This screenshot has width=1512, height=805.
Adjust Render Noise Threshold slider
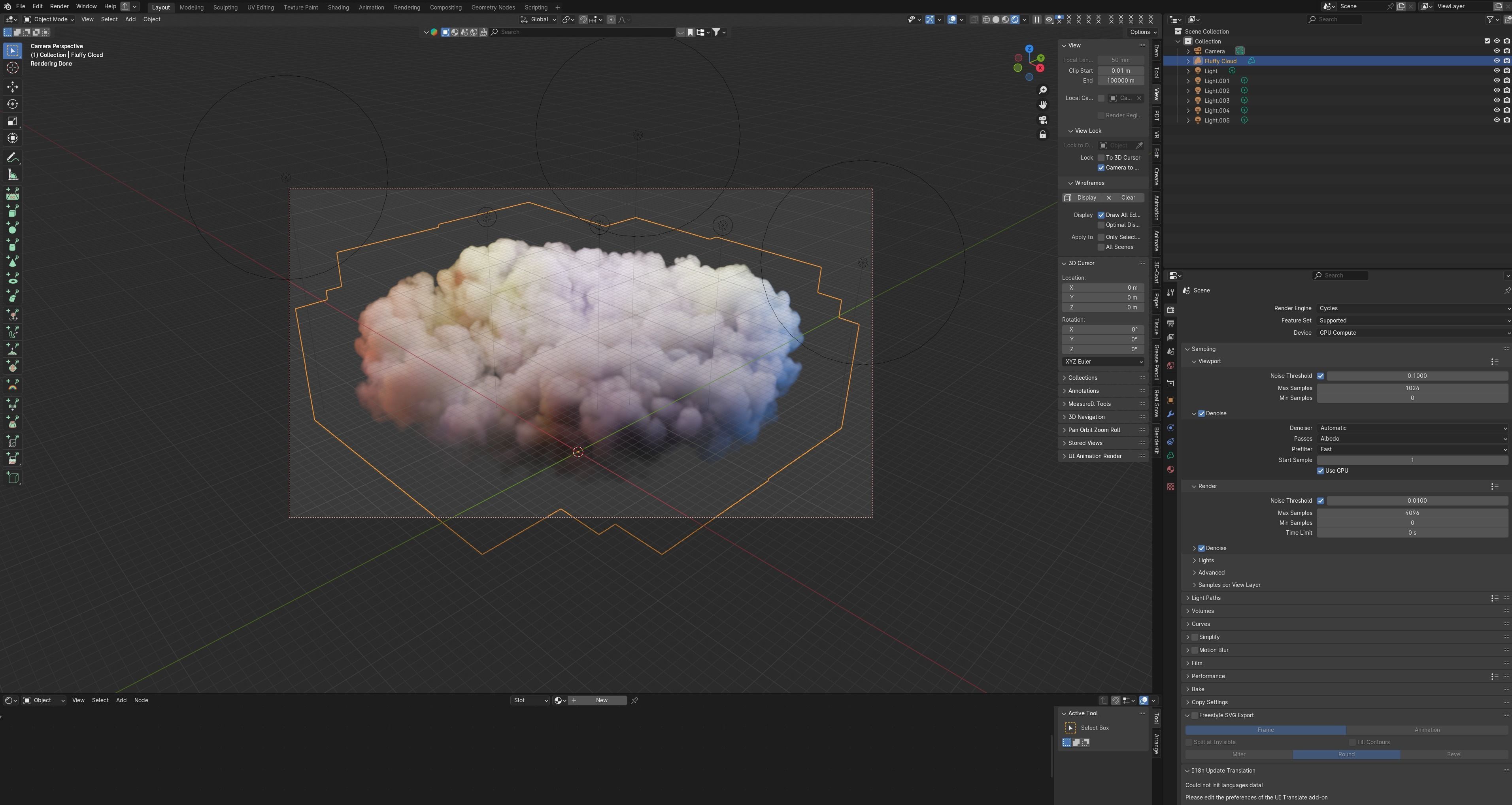point(1416,500)
